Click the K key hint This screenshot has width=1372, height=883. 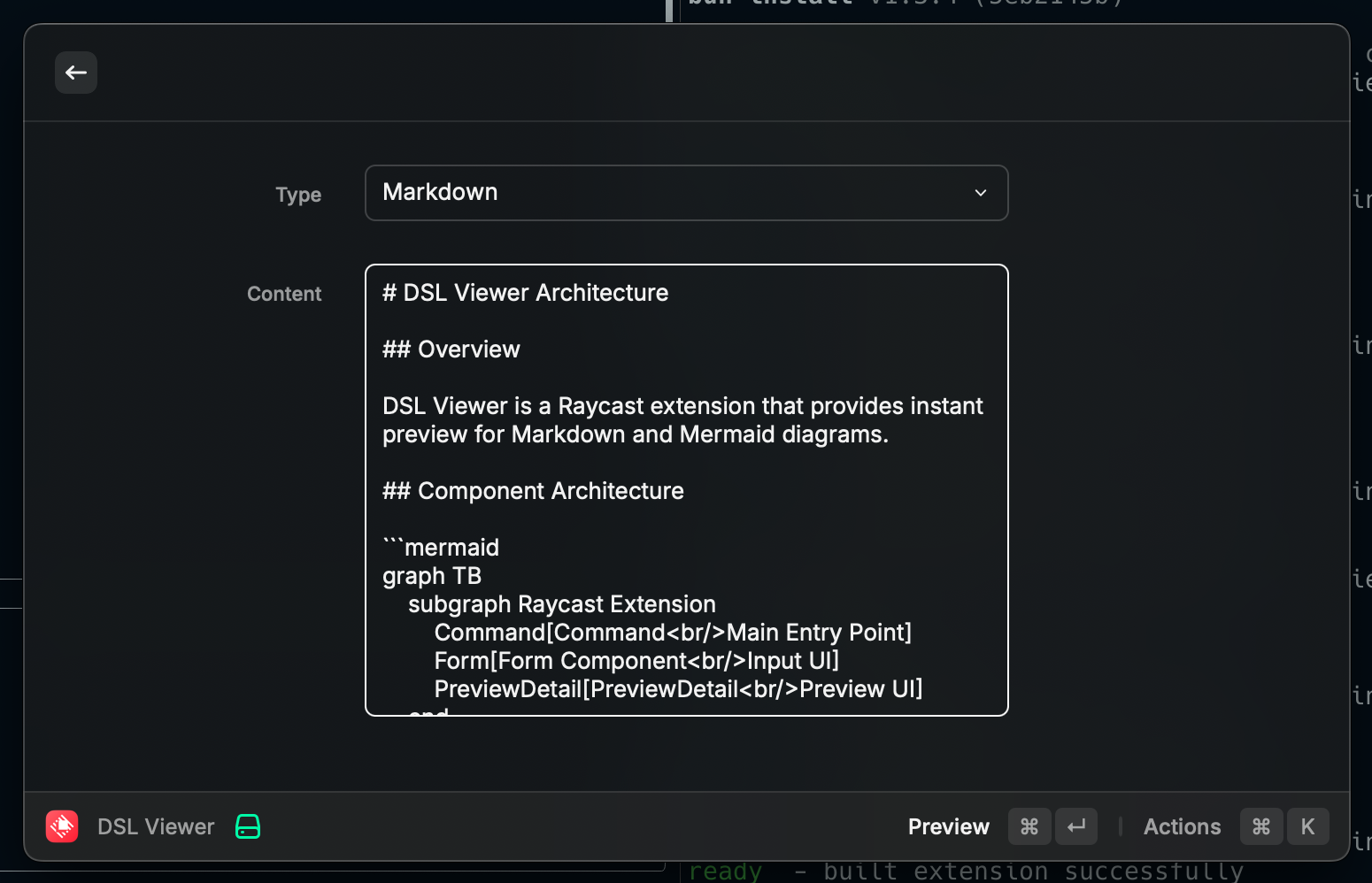click(x=1307, y=826)
